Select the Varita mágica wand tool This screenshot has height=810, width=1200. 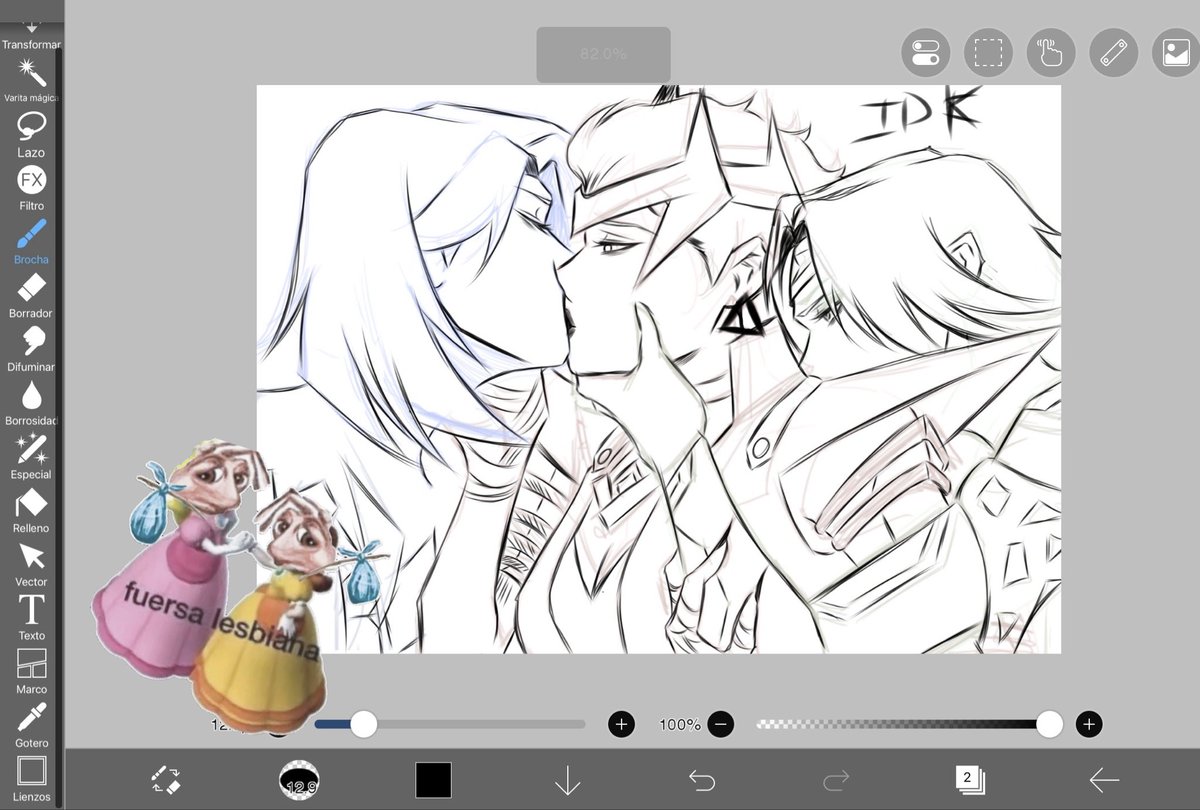pyautogui.click(x=31, y=79)
